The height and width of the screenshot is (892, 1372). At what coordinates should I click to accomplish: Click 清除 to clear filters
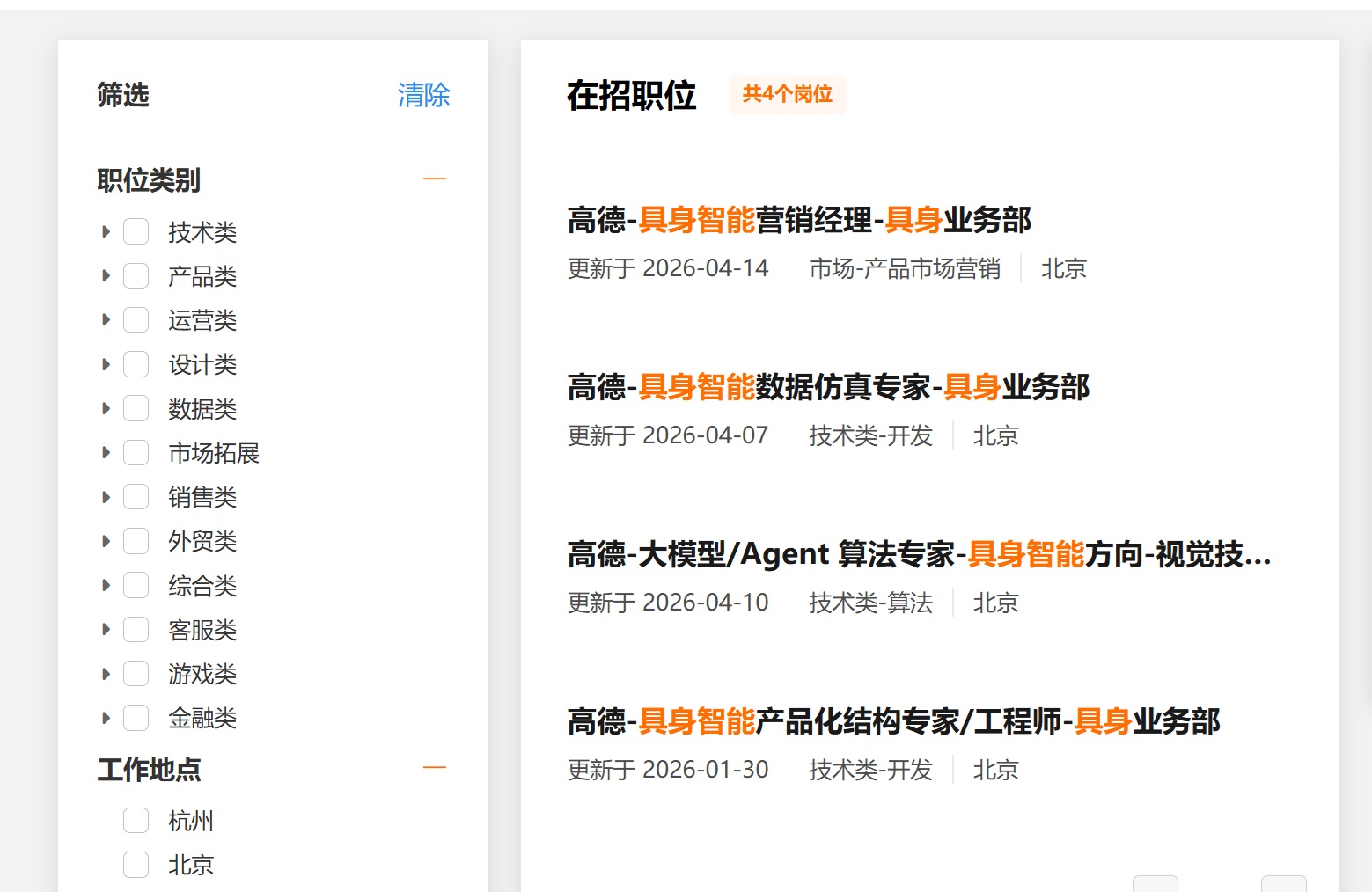(423, 95)
